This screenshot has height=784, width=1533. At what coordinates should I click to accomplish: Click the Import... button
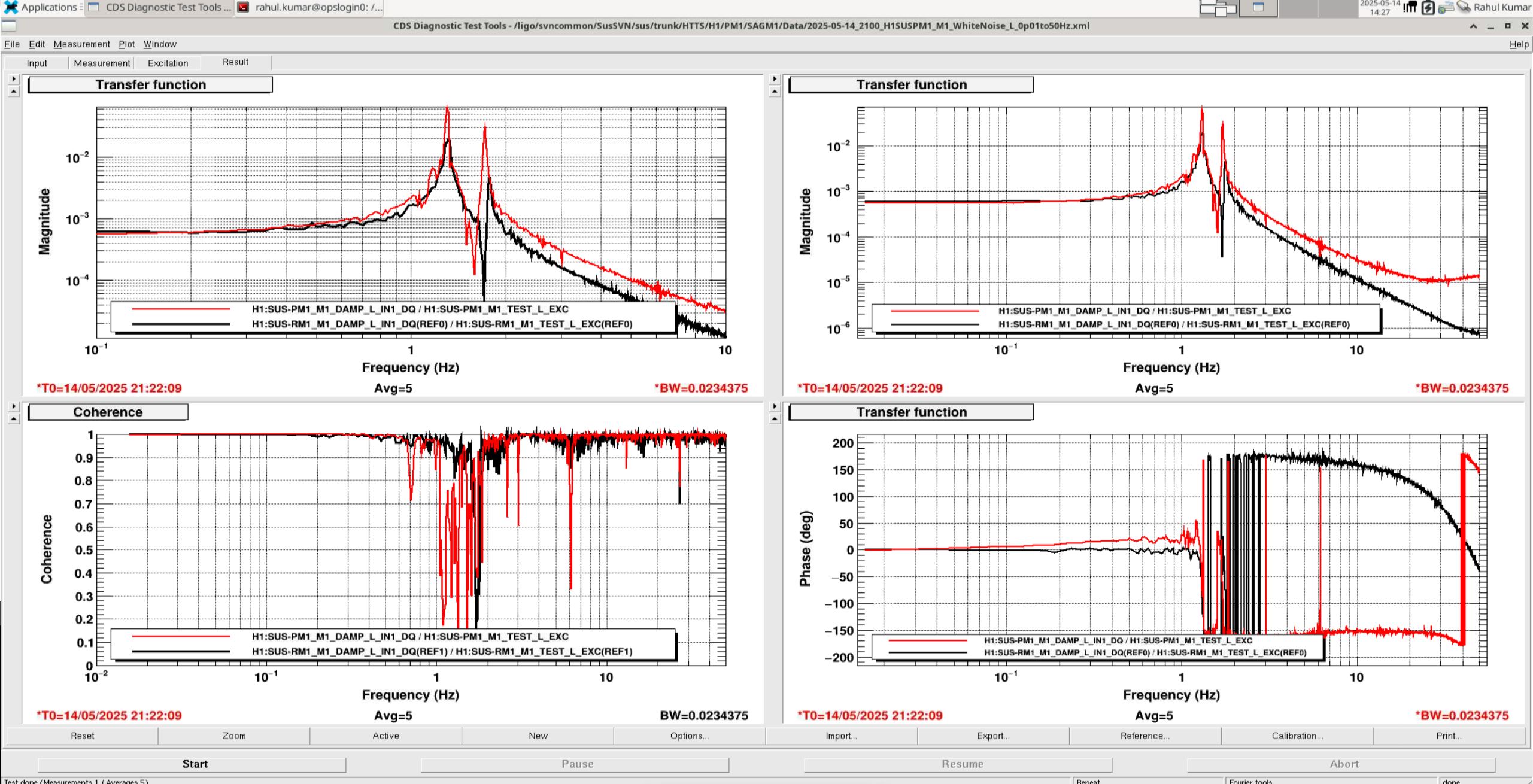pos(842,736)
